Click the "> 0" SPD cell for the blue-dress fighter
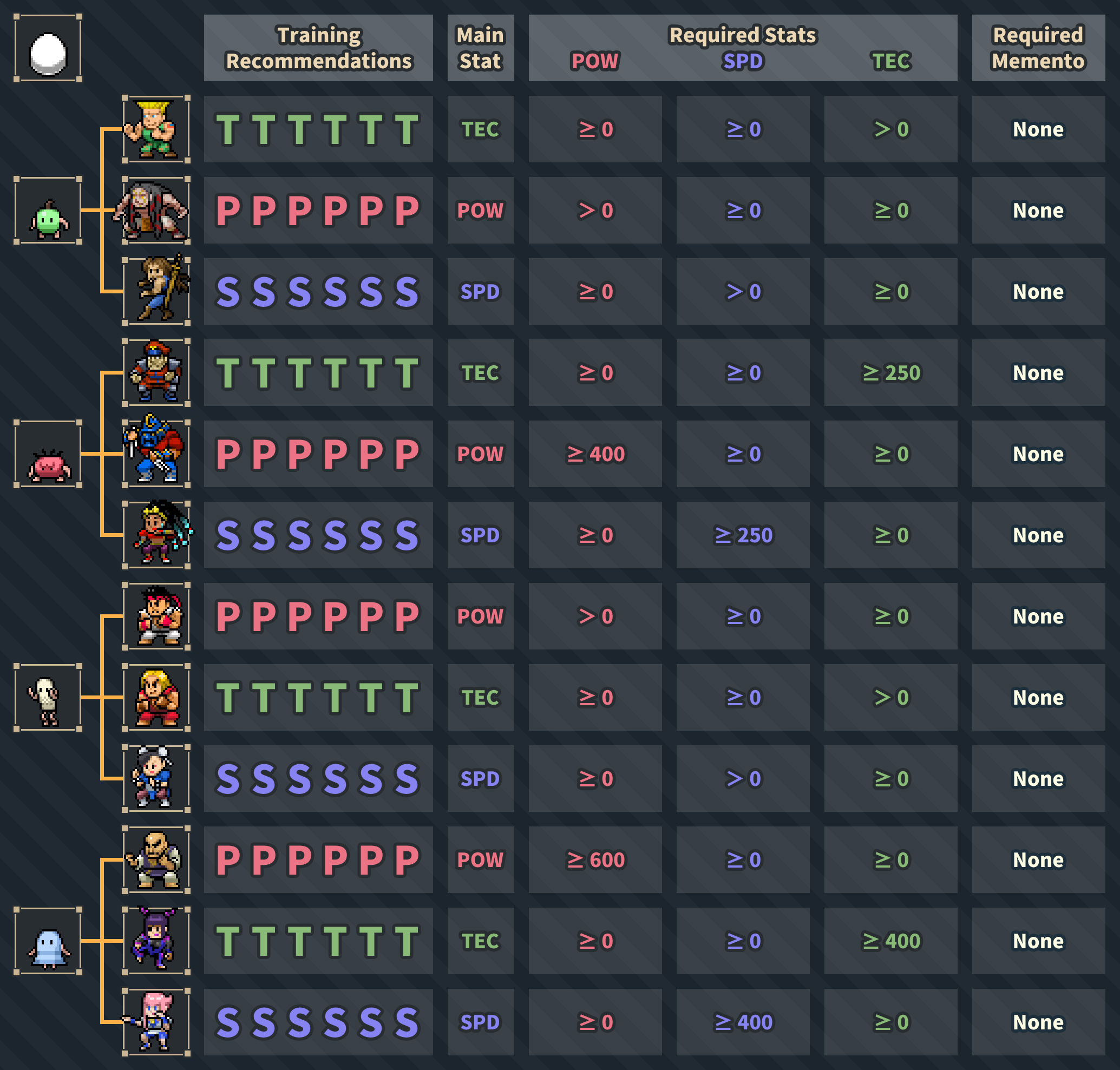Viewport: 1120px width, 1070px height. 743,778
